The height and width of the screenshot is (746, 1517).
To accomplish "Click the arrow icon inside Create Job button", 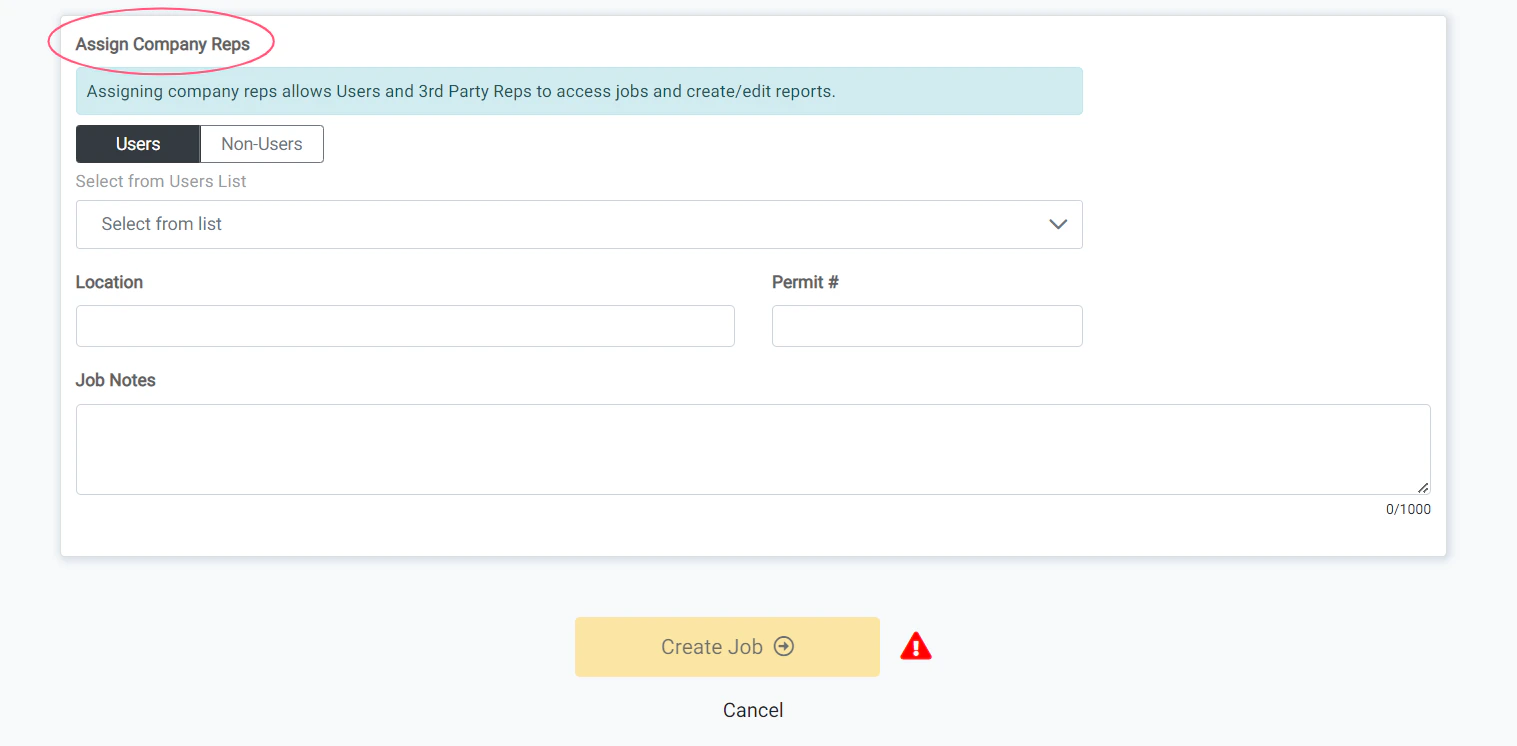I will pos(785,646).
